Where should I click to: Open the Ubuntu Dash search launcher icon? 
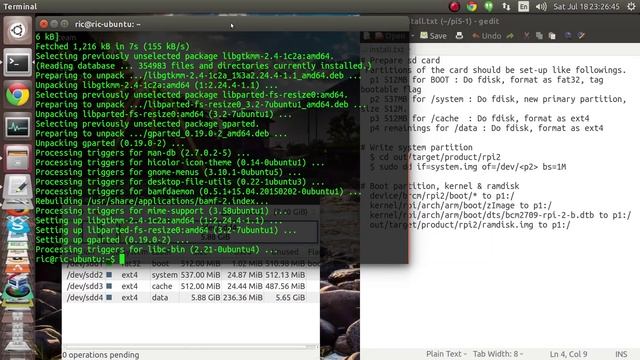click(x=18, y=30)
